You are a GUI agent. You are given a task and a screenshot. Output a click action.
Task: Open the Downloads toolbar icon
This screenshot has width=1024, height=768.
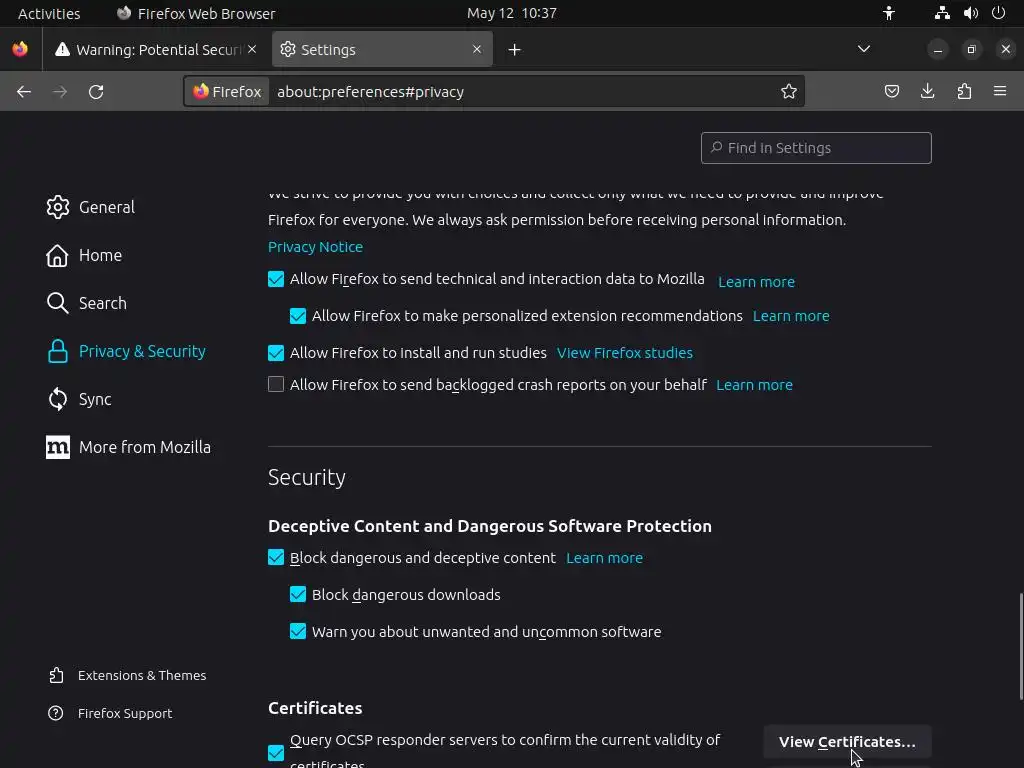coord(928,92)
